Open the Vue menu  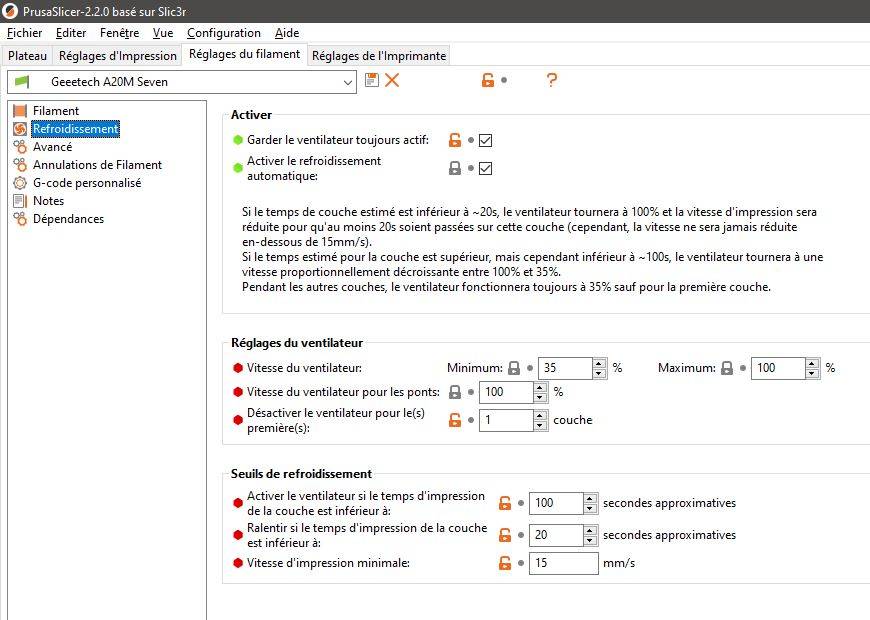click(x=163, y=33)
